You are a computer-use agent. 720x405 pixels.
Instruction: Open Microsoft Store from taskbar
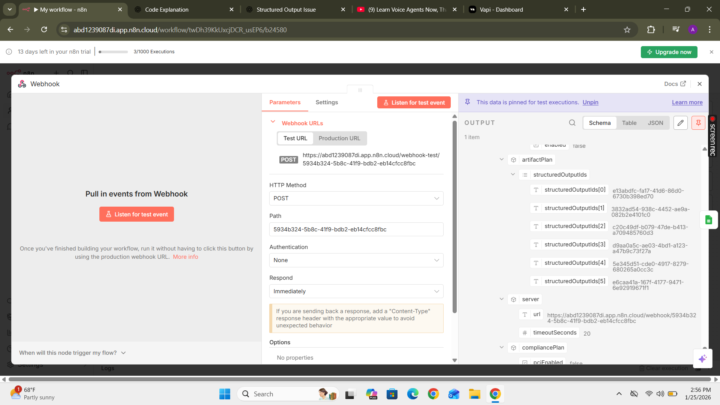(x=392, y=394)
